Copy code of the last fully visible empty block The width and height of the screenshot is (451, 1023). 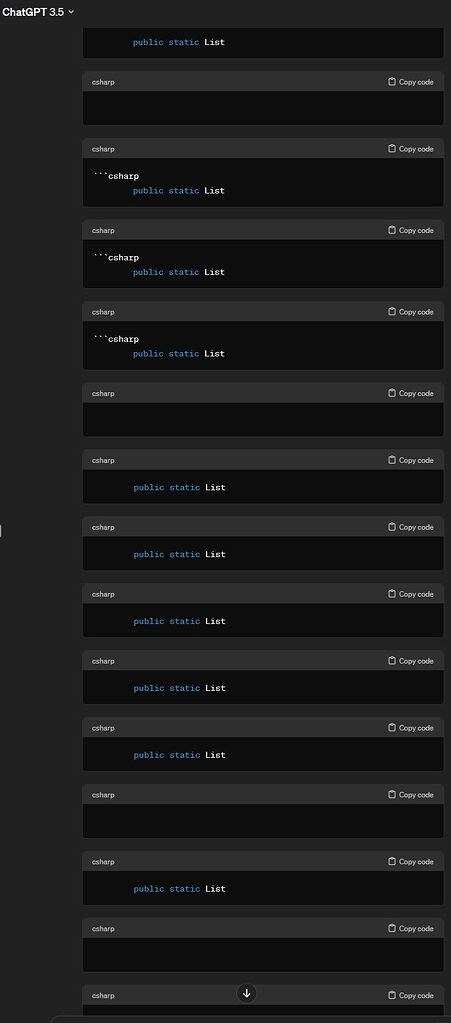click(x=411, y=928)
